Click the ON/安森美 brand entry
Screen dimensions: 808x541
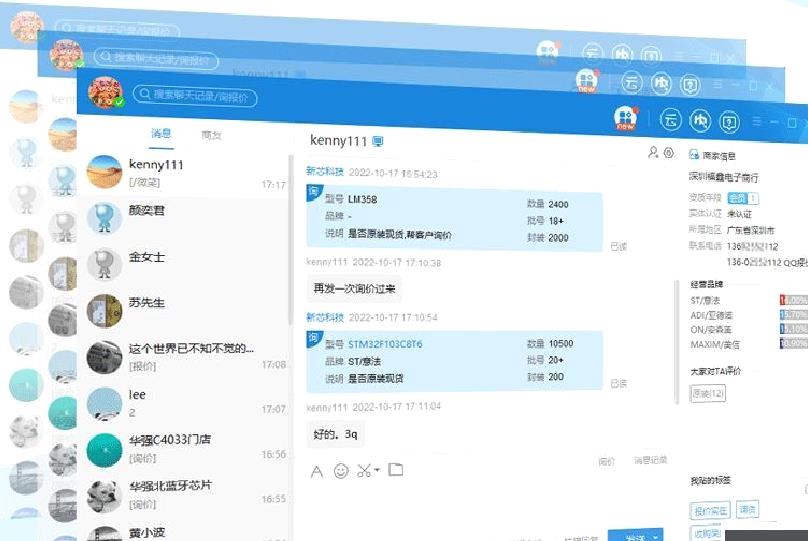[711, 329]
